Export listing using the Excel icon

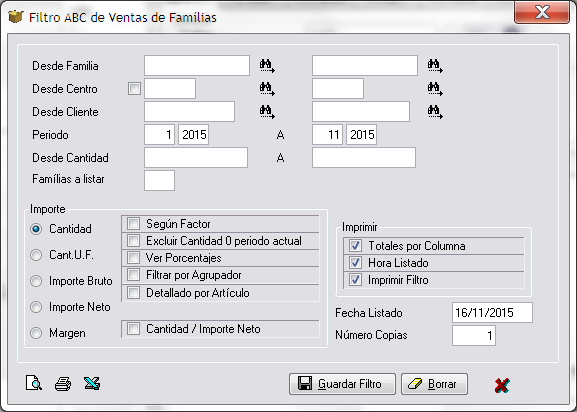pos(92,383)
